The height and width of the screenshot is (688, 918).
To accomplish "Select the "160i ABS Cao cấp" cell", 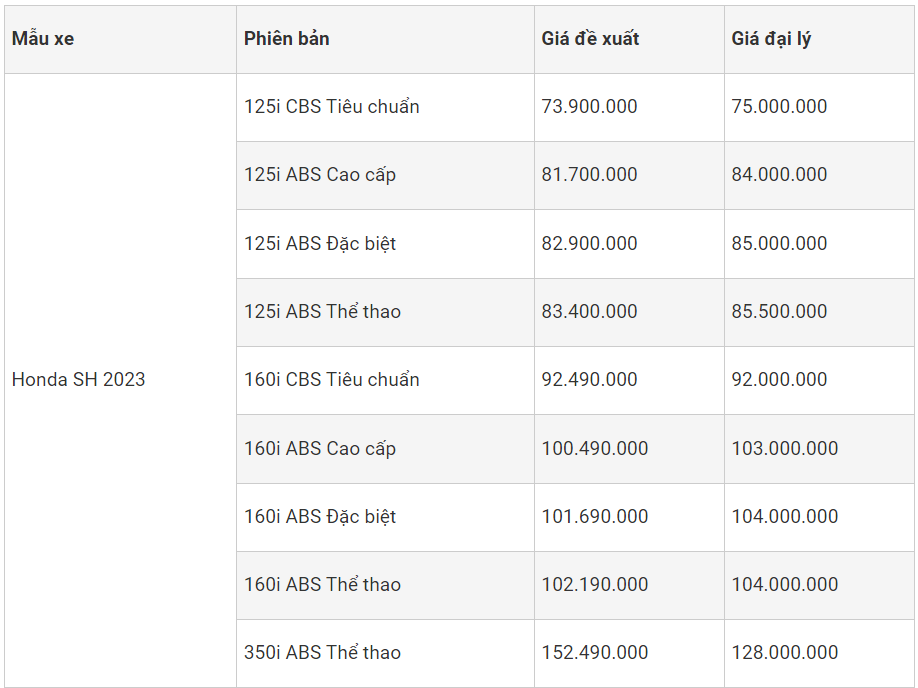I will [x=320, y=449].
